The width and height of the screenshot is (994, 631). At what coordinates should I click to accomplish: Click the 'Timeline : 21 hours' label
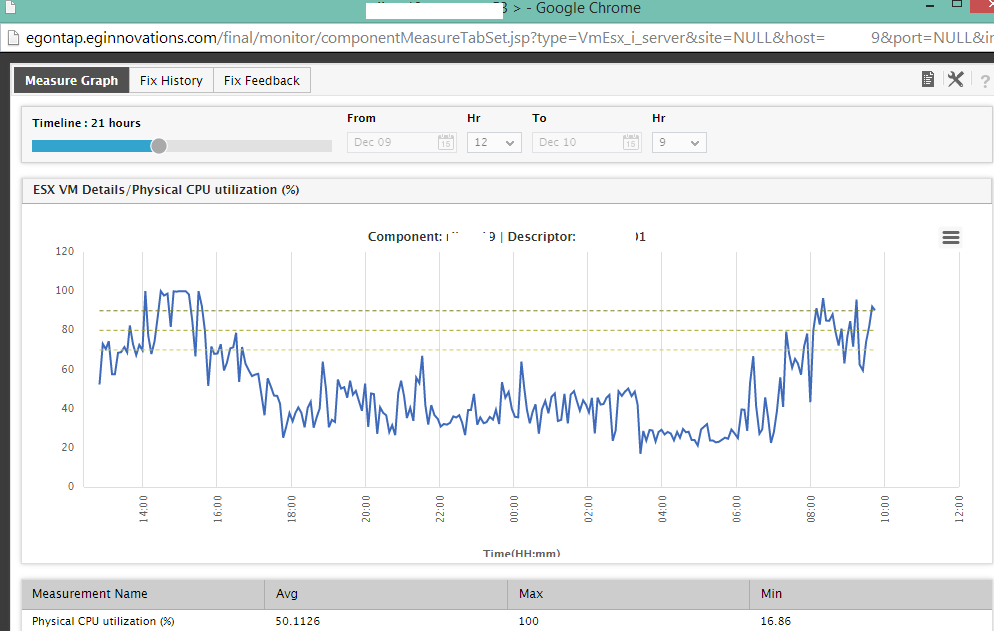[x=87, y=123]
